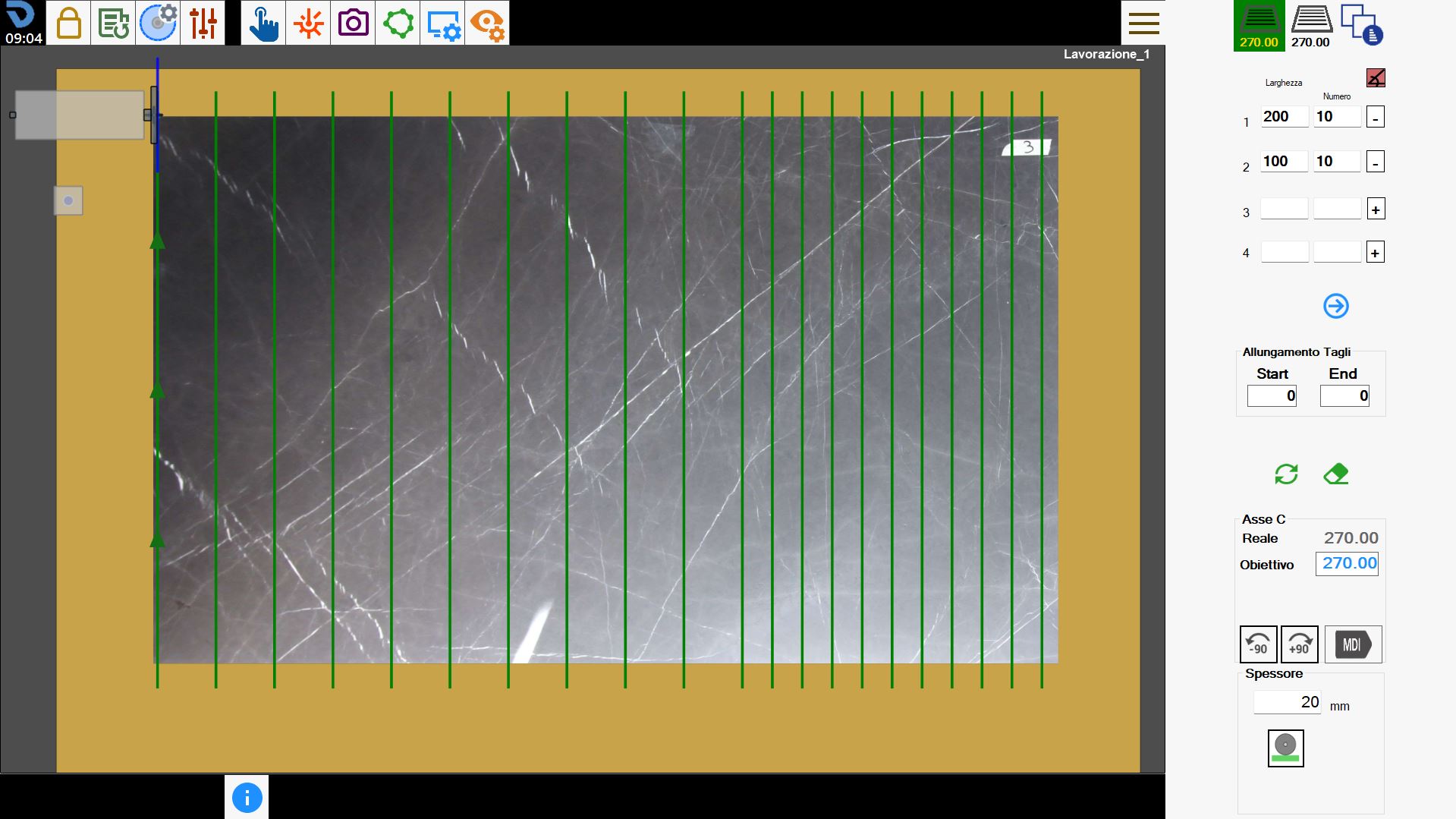Edit row 1 Larghezza field 200
Screen dimensions: 1456x819
[x=1285, y=116]
